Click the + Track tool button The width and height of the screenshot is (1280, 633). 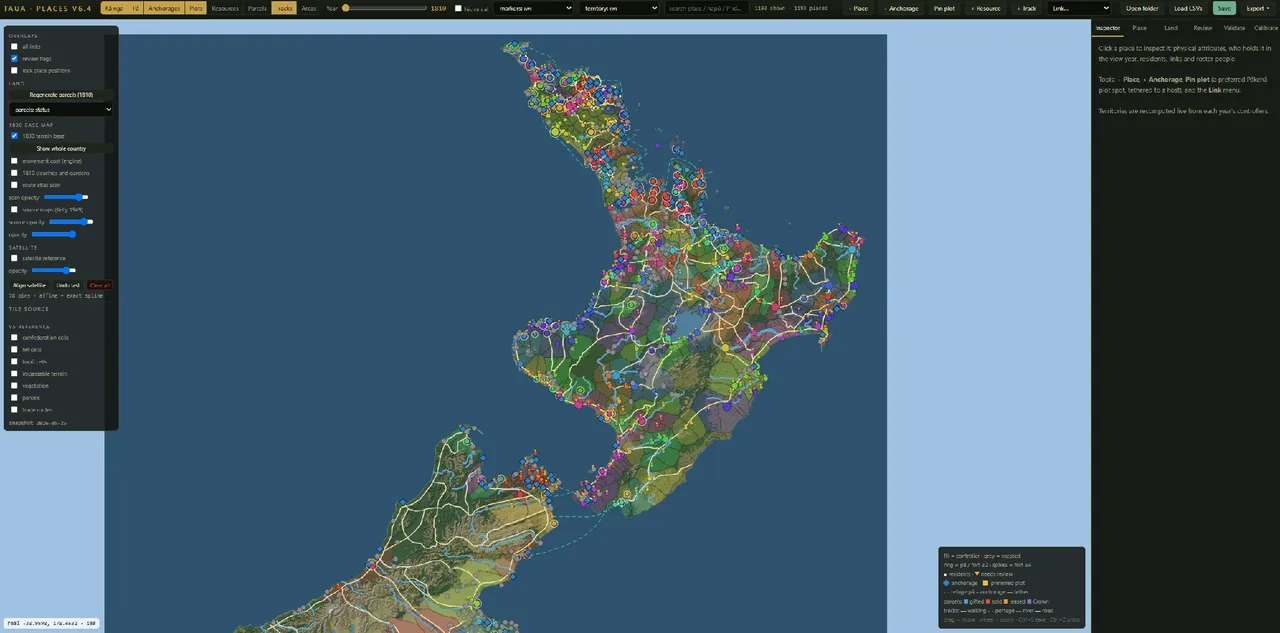[x=1026, y=8]
